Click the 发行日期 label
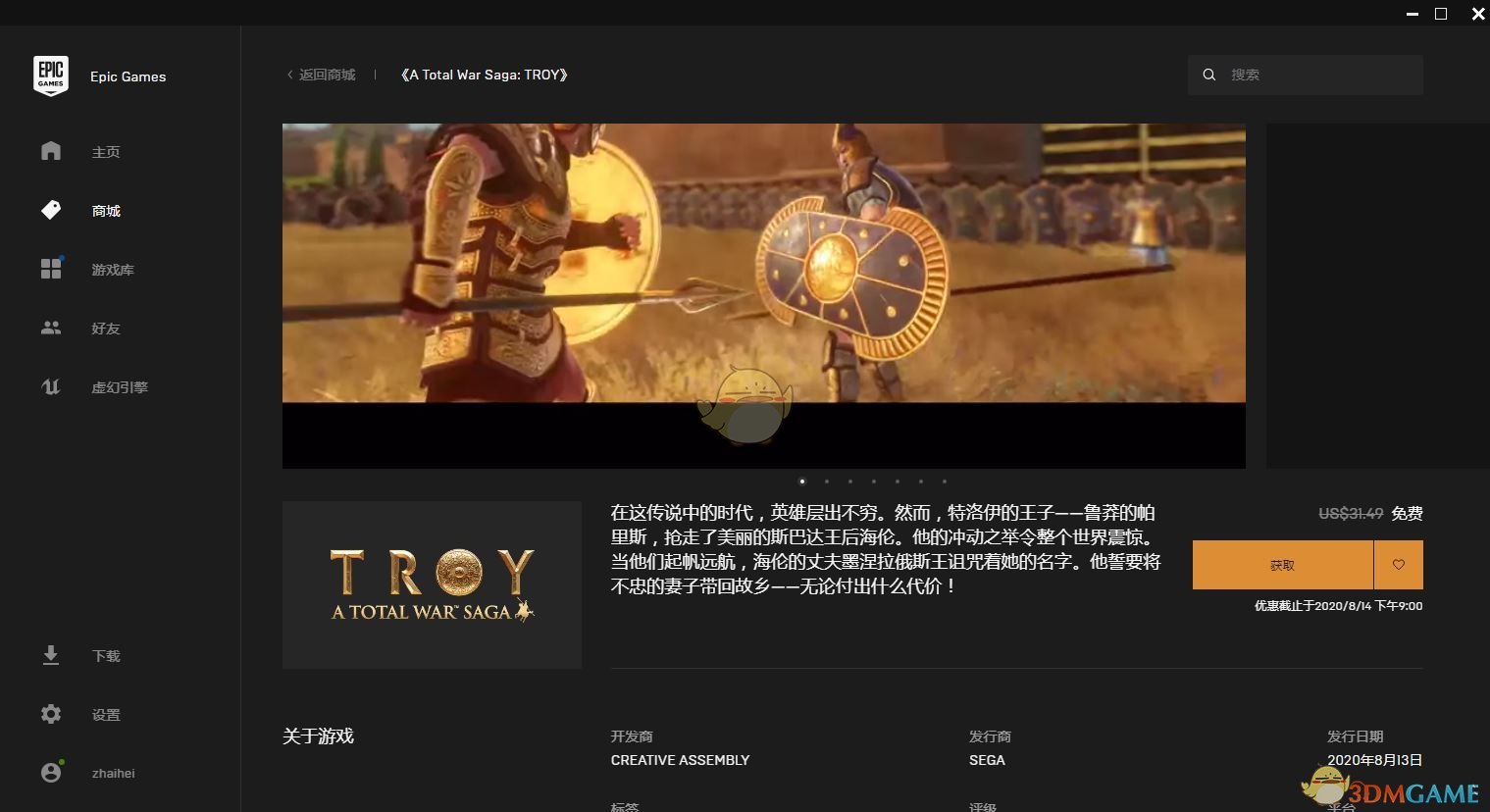The width and height of the screenshot is (1490, 812). click(x=1356, y=736)
